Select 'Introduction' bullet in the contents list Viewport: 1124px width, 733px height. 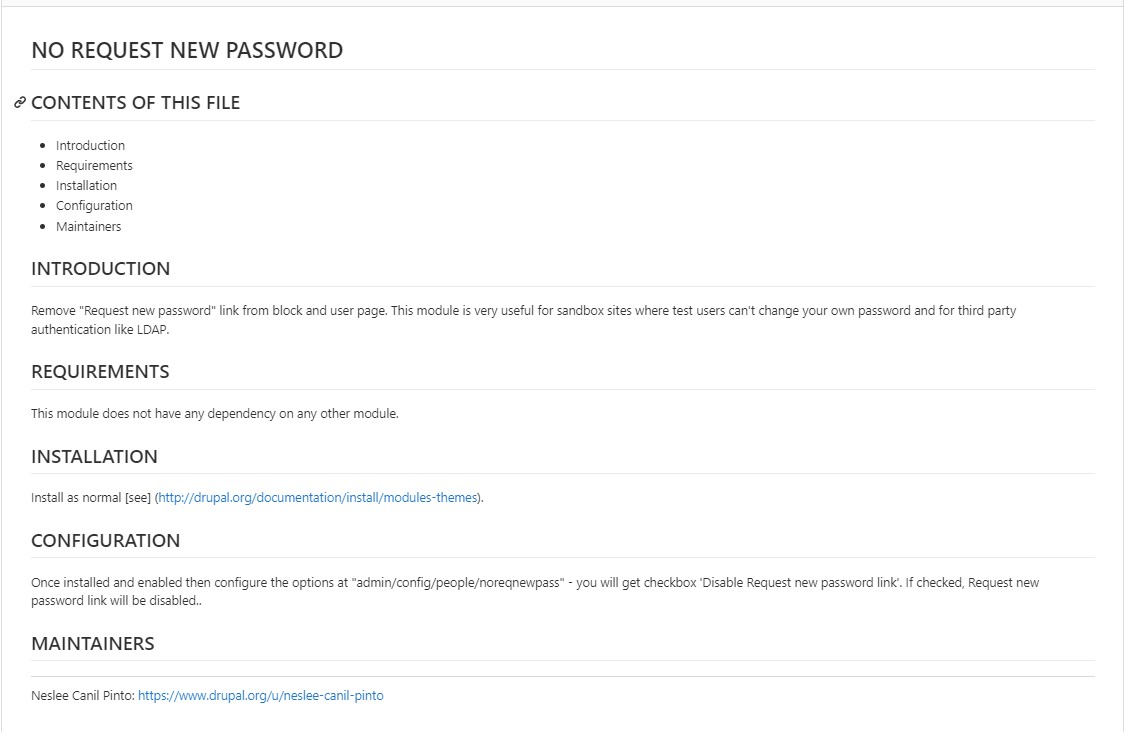90,145
